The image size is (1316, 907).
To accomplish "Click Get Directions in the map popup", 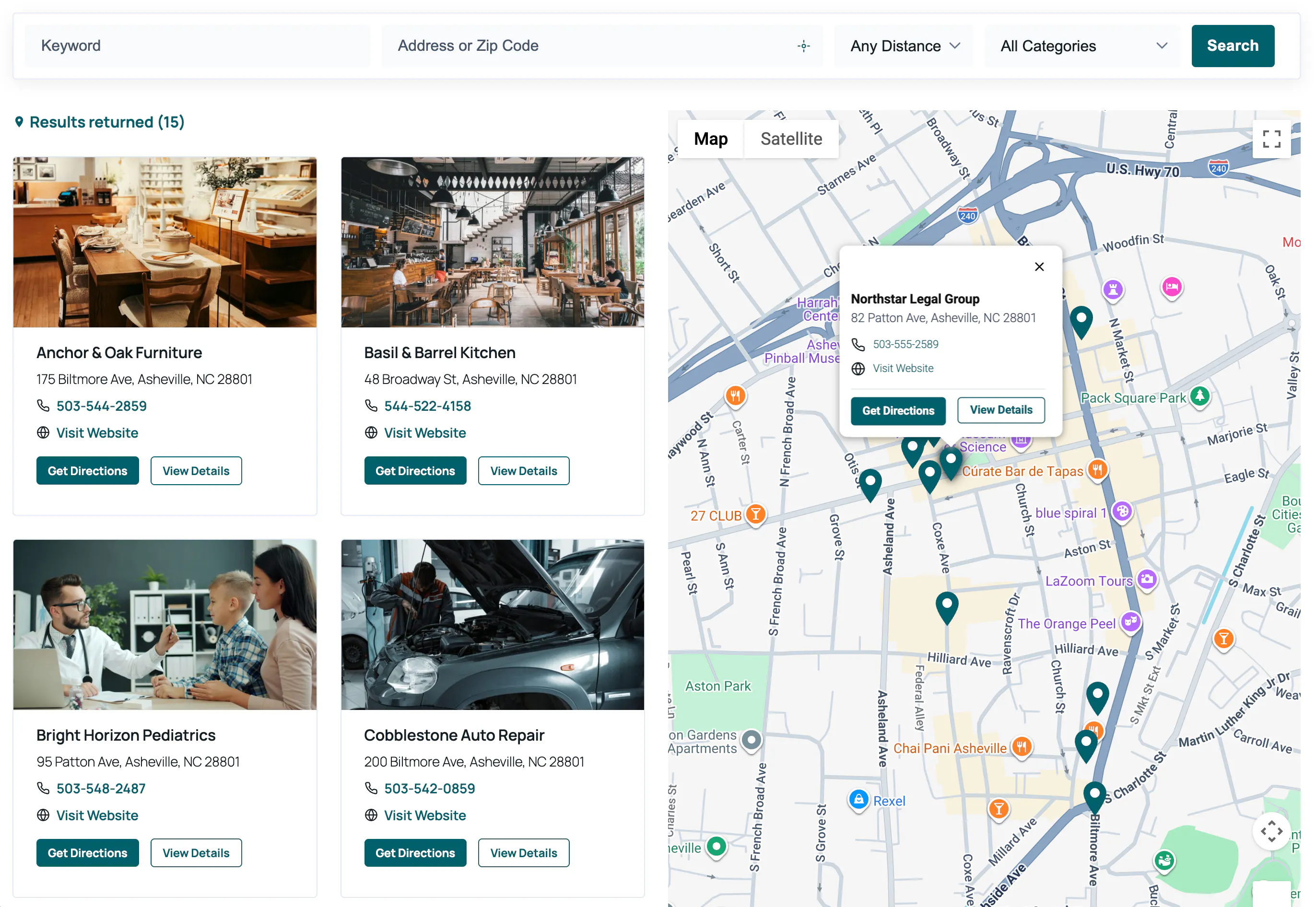I will [x=898, y=410].
